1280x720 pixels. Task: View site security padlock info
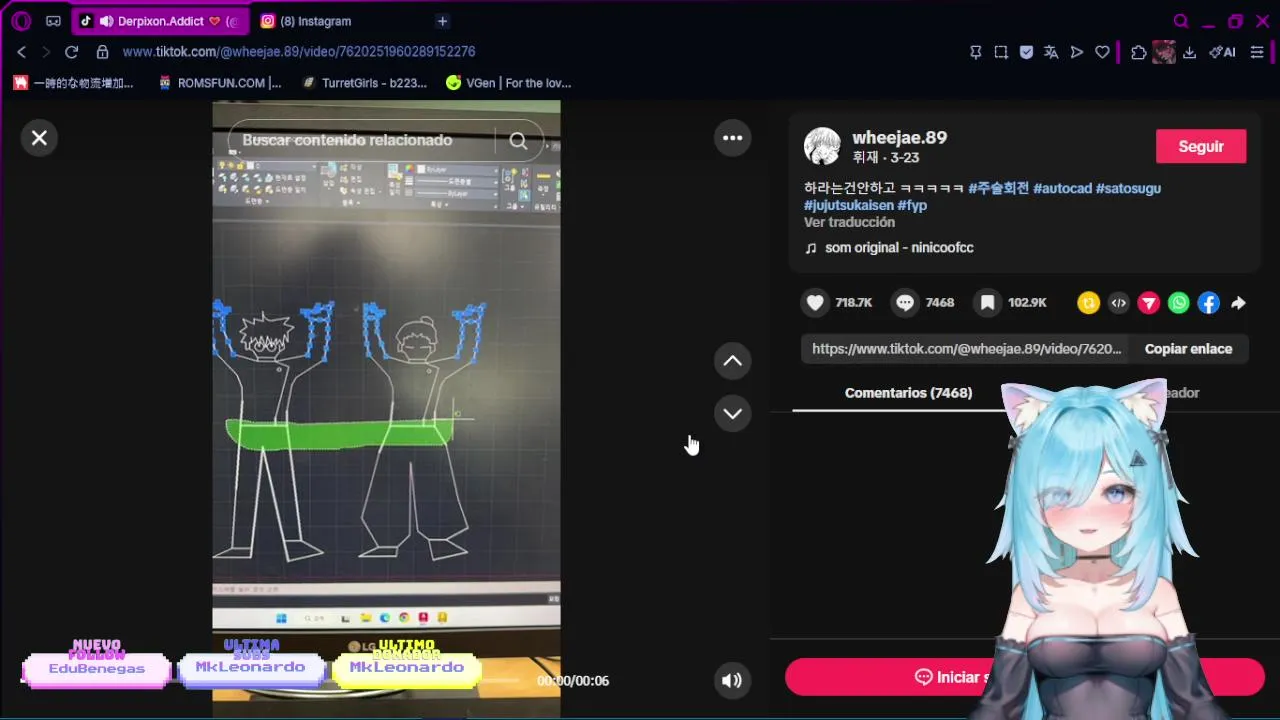[102, 52]
